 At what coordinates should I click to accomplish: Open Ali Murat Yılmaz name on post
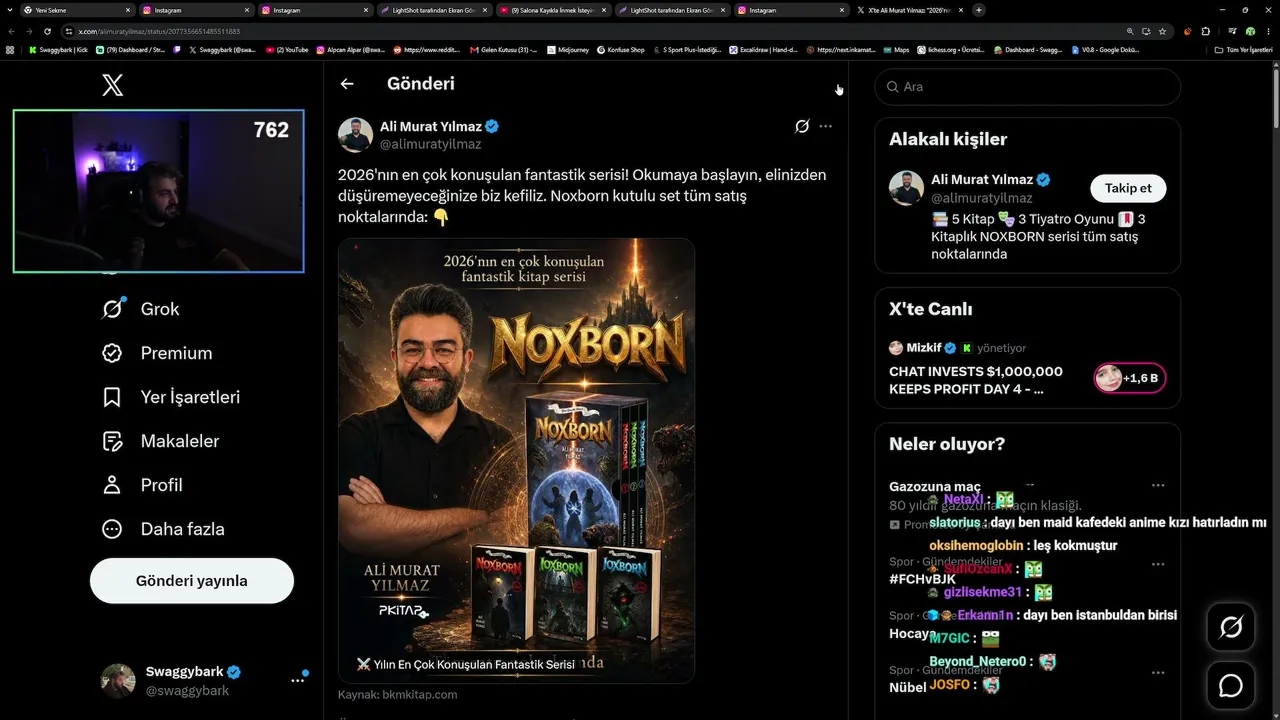(x=431, y=127)
